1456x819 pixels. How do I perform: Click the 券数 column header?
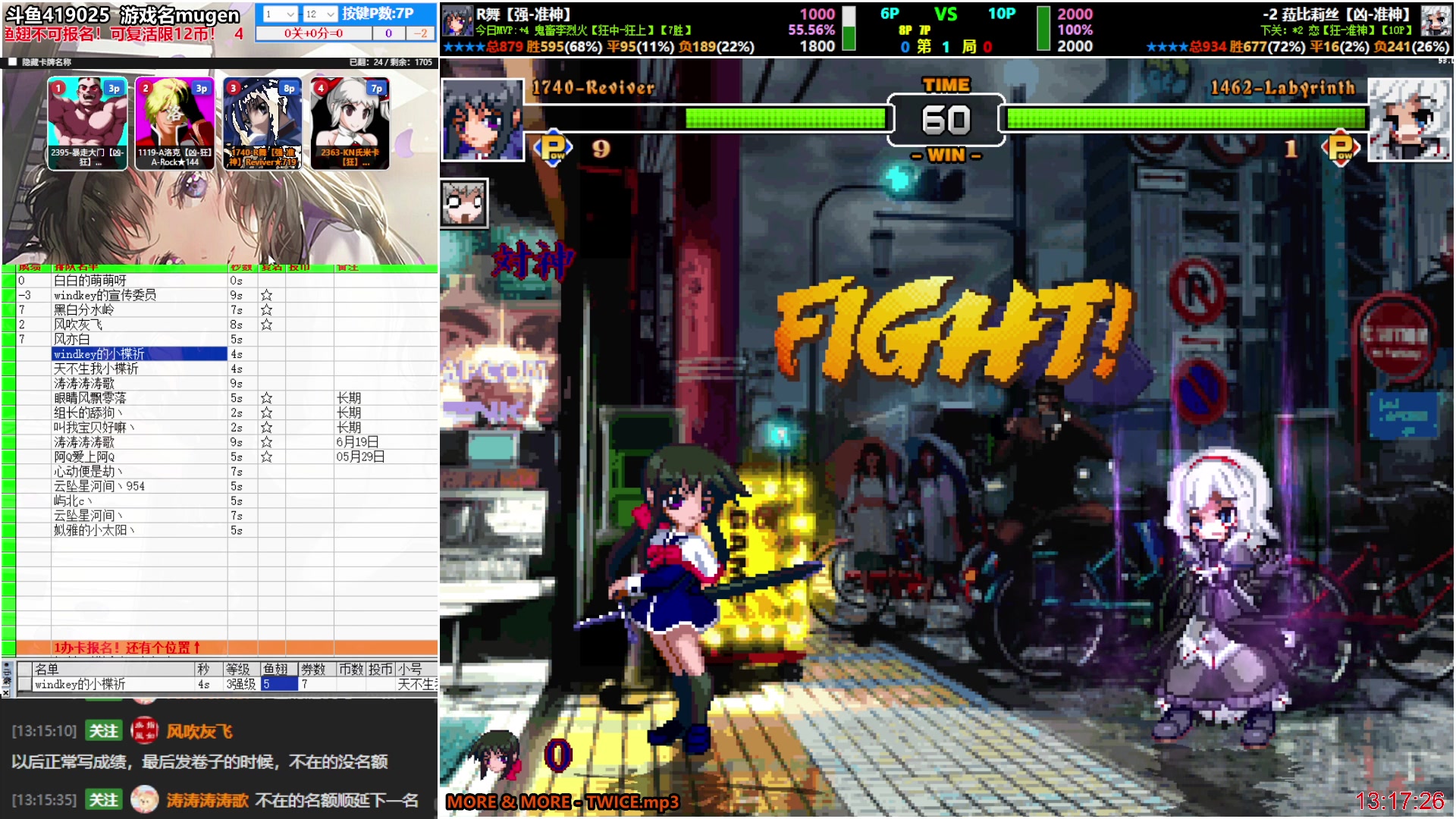click(x=316, y=669)
